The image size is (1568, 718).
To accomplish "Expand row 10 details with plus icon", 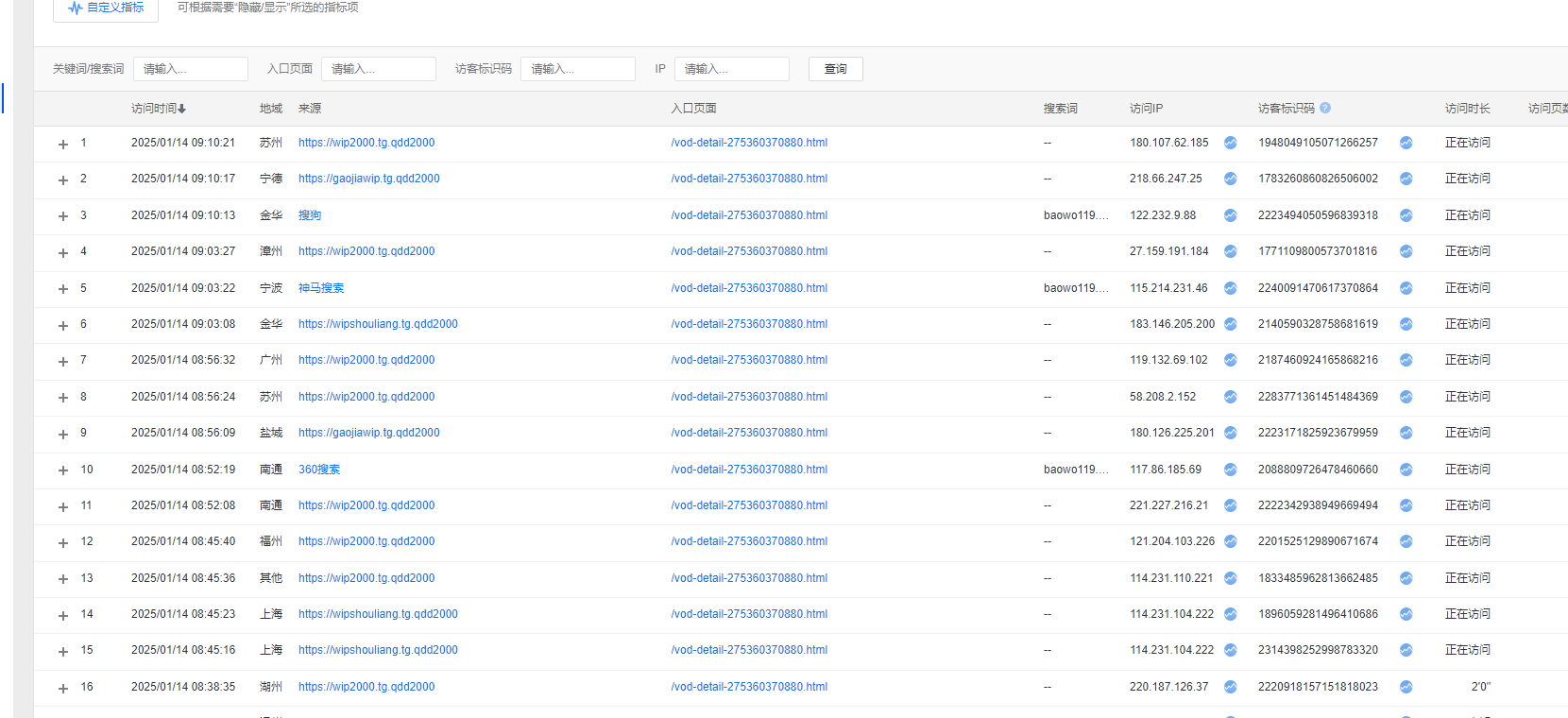I will click(x=63, y=470).
